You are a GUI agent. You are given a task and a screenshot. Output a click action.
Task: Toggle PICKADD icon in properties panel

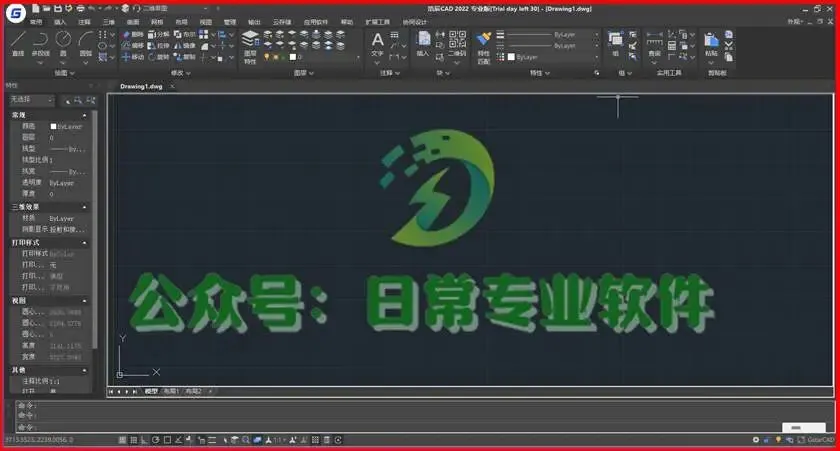[67, 100]
